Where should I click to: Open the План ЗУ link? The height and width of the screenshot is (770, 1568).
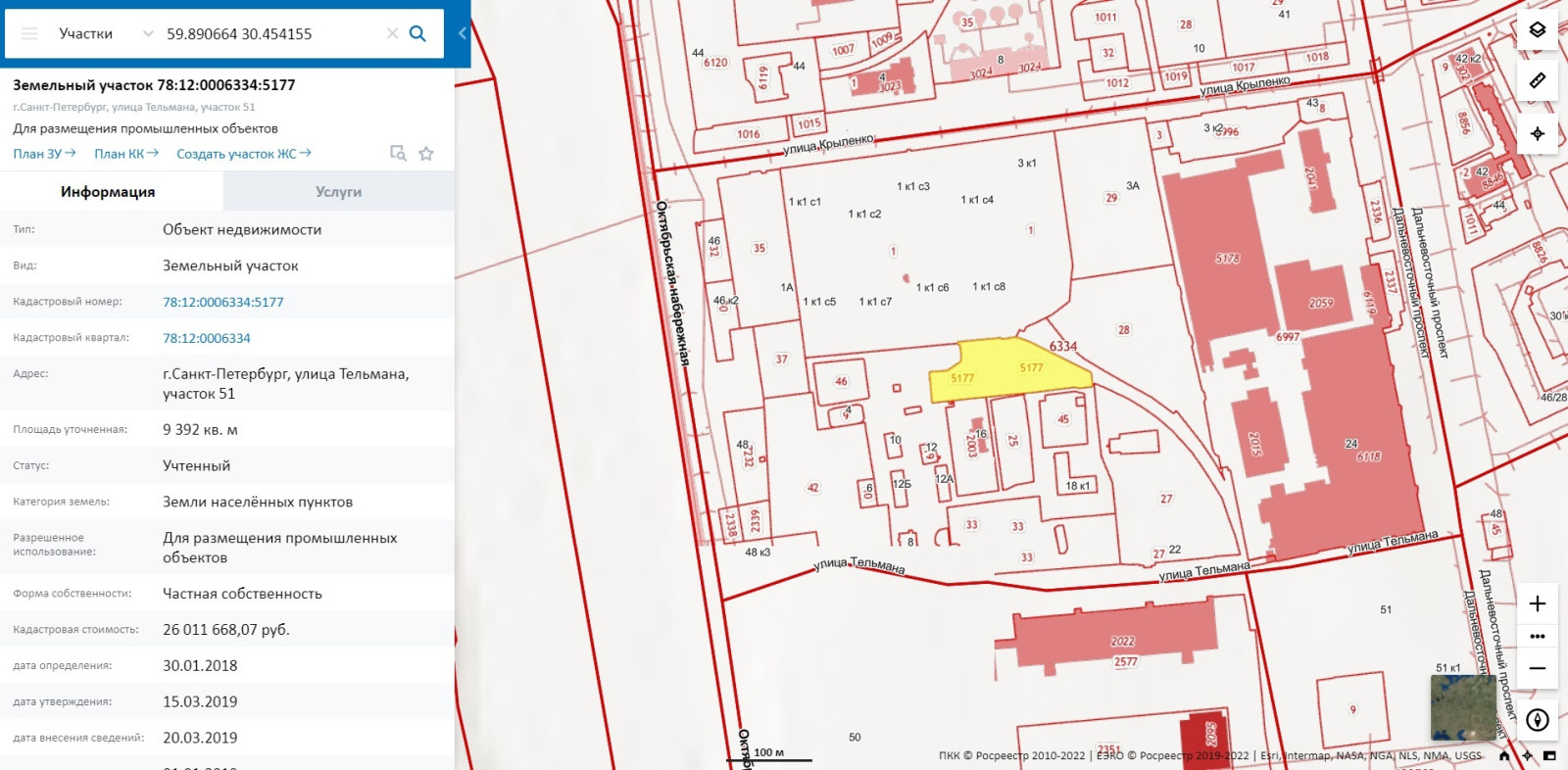click(44, 154)
